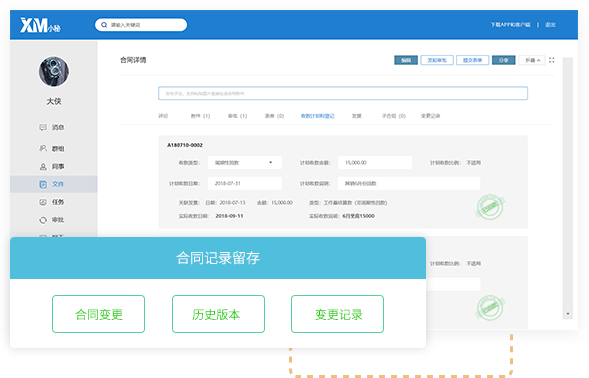Click the 合同变更 button
The image size is (589, 378).
click(x=98, y=314)
